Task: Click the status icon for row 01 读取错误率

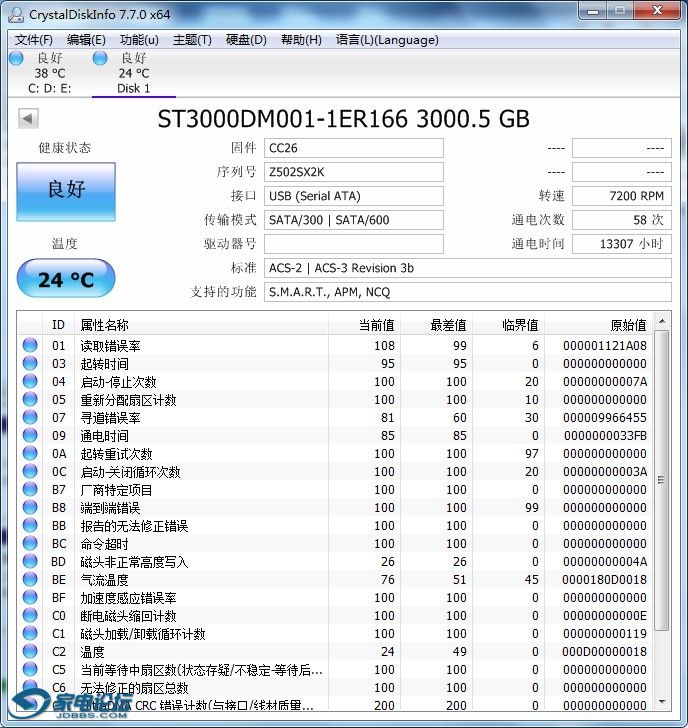Action: pyautogui.click(x=30, y=345)
